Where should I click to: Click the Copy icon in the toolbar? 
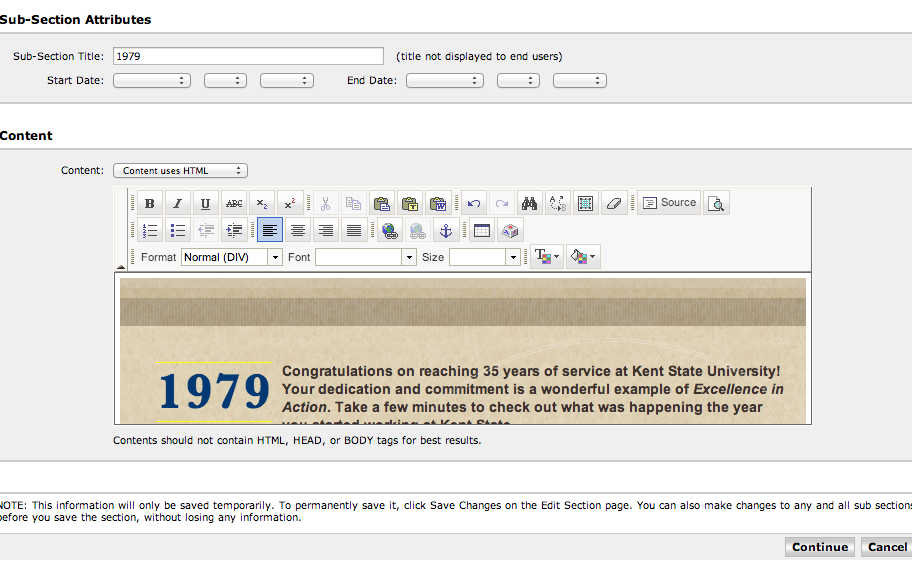(x=353, y=203)
